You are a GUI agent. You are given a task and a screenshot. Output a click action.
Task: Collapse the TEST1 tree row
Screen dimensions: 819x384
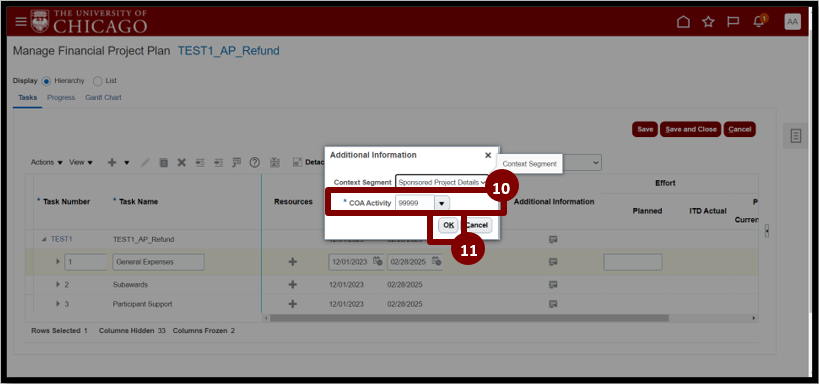(x=44, y=239)
